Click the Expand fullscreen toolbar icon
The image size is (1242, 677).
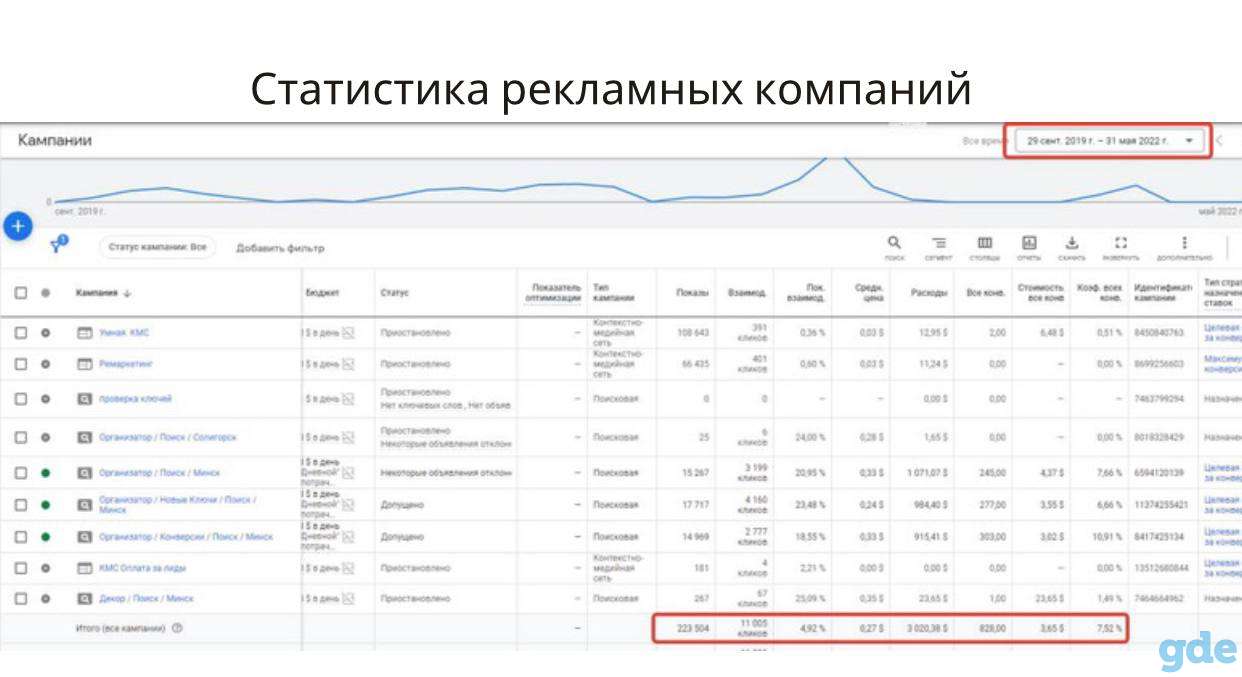click(1121, 243)
